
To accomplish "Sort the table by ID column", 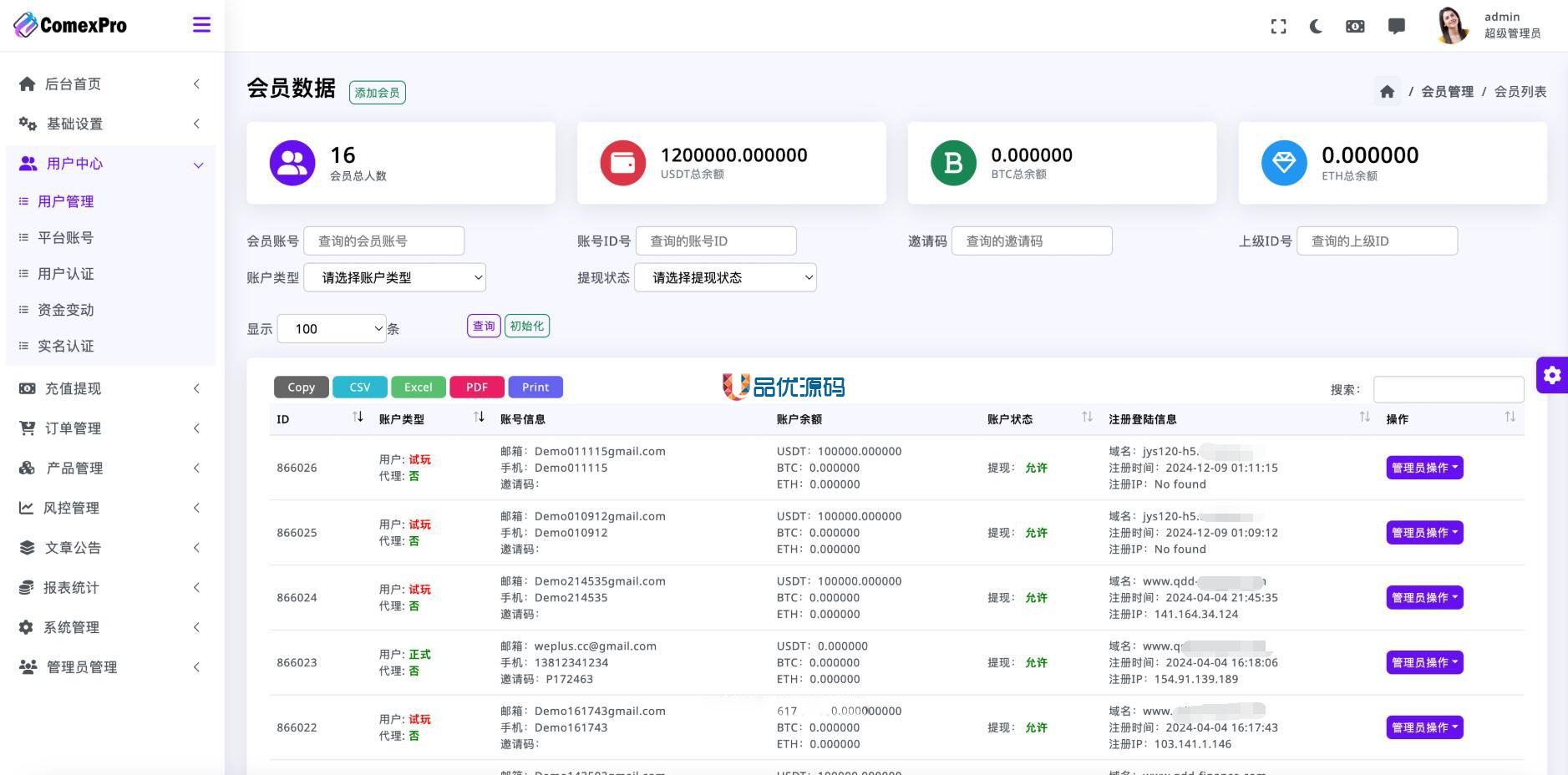I will [x=358, y=417].
